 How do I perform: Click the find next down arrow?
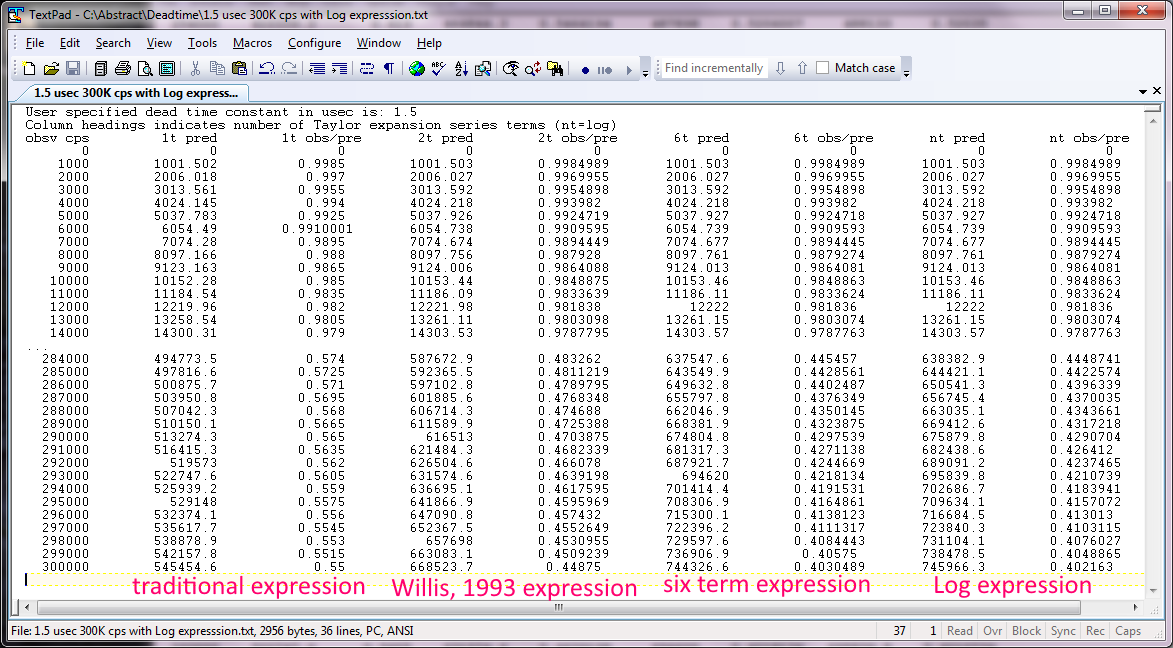click(780, 68)
